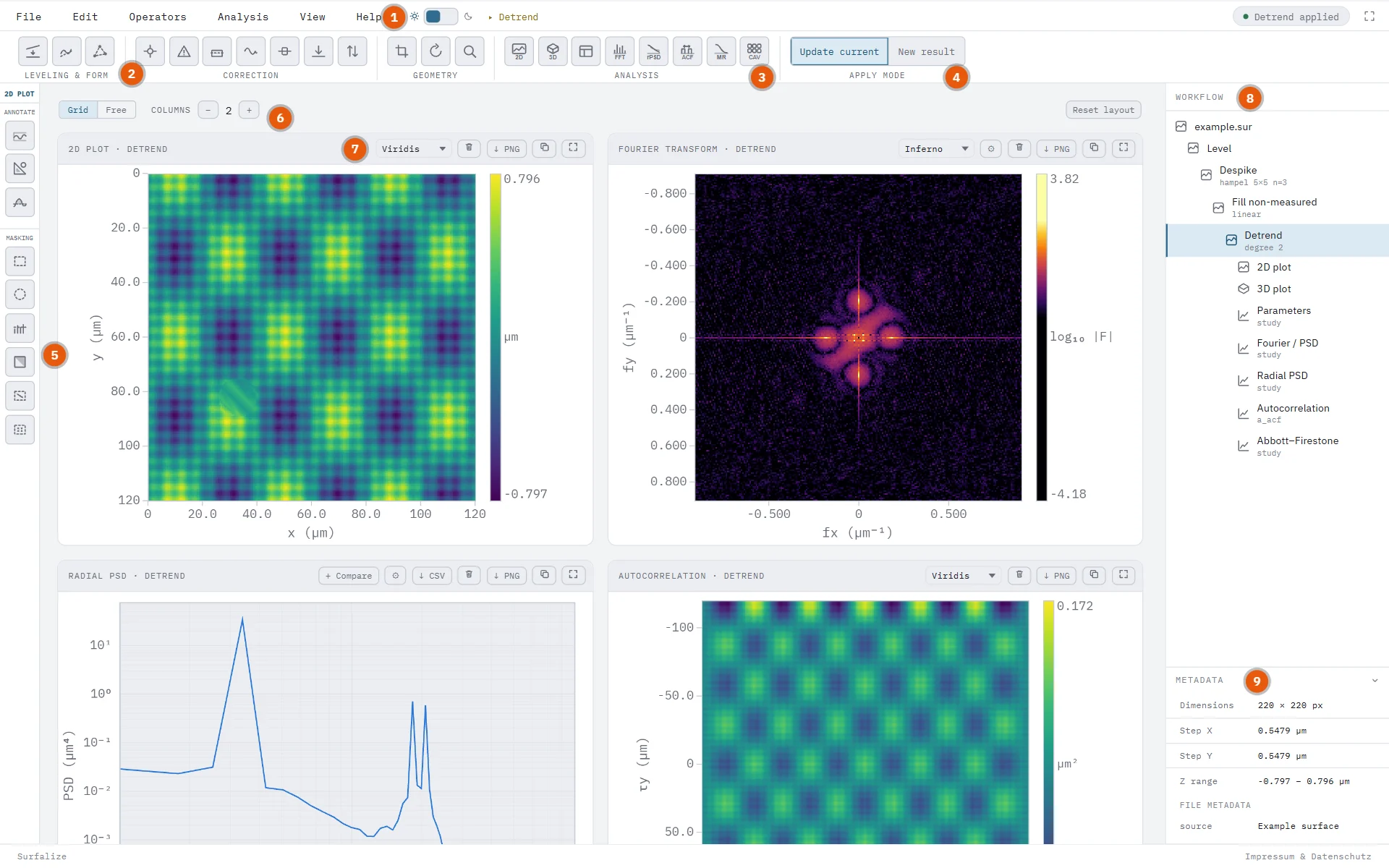Export Radial PSD data as CSV
Image resolution: width=1389 pixels, height=868 pixels.
432,575
